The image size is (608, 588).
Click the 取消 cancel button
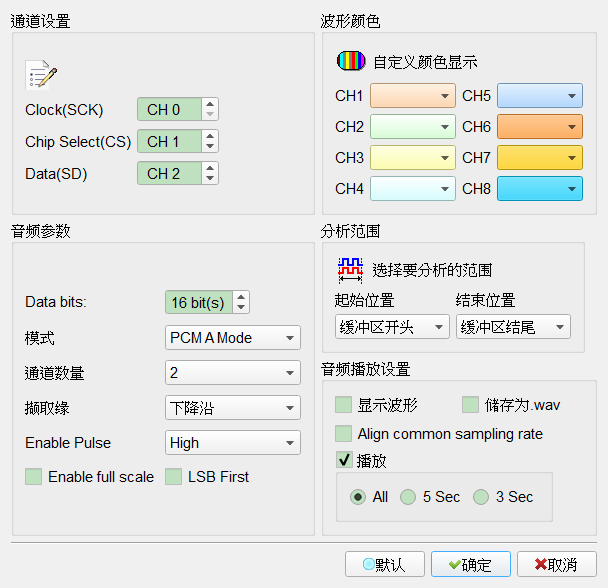[556, 564]
